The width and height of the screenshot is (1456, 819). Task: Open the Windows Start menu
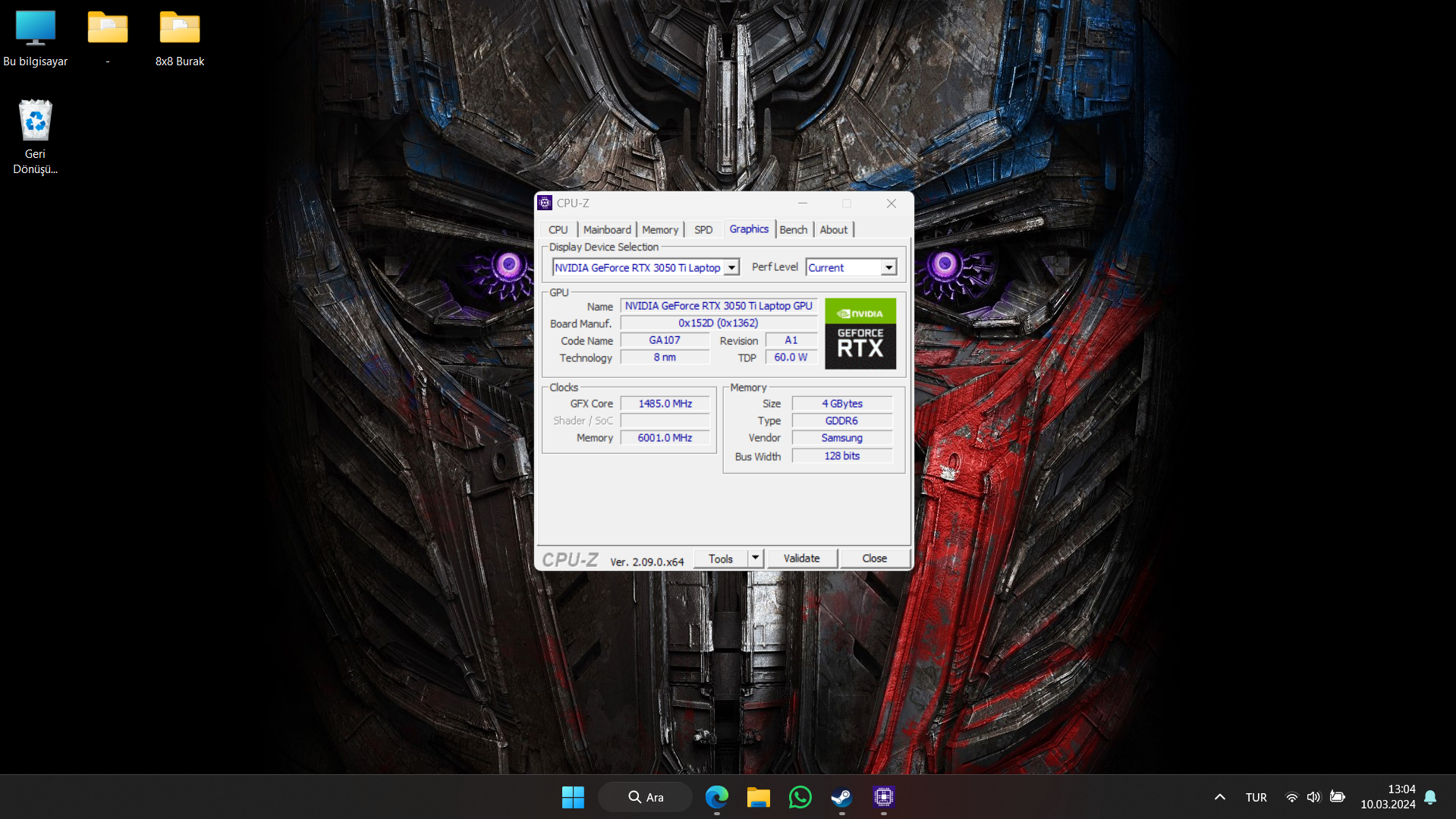[x=573, y=797]
